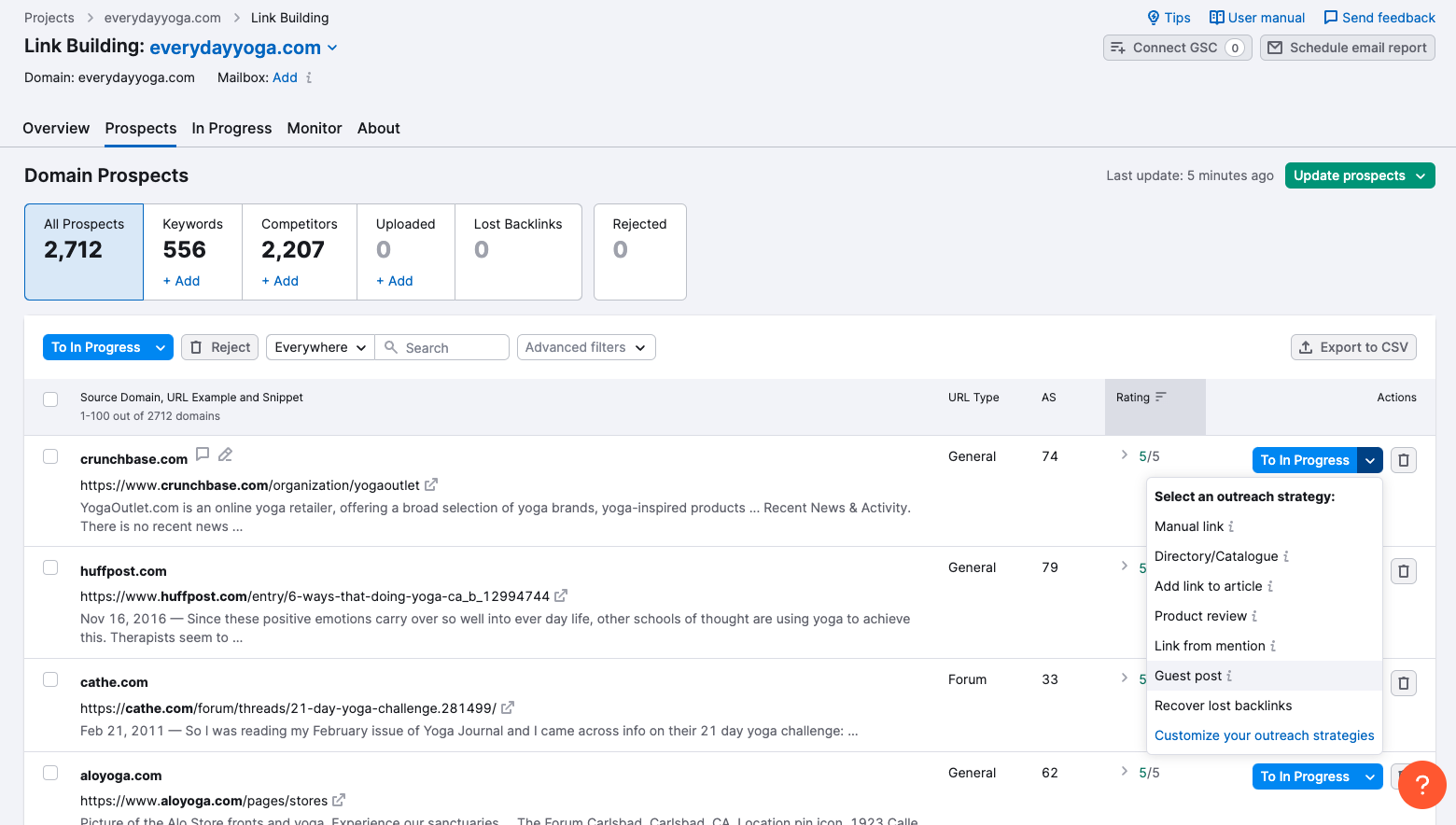Collapse crunchbase.com To In Progress dropdown arrow
The width and height of the screenshot is (1456, 825).
[x=1370, y=460]
